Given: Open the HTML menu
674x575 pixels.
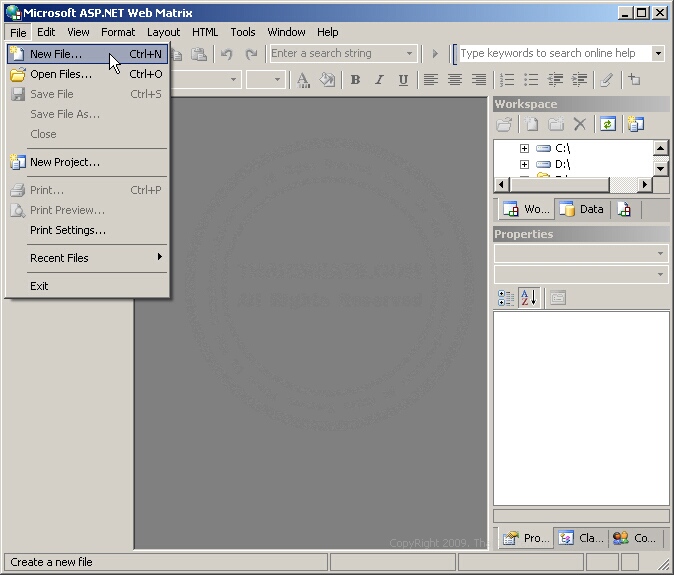Looking at the screenshot, I should coord(205,32).
